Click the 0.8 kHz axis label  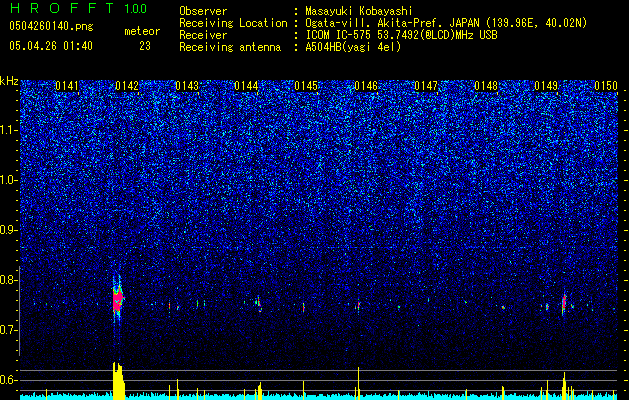point(9,280)
